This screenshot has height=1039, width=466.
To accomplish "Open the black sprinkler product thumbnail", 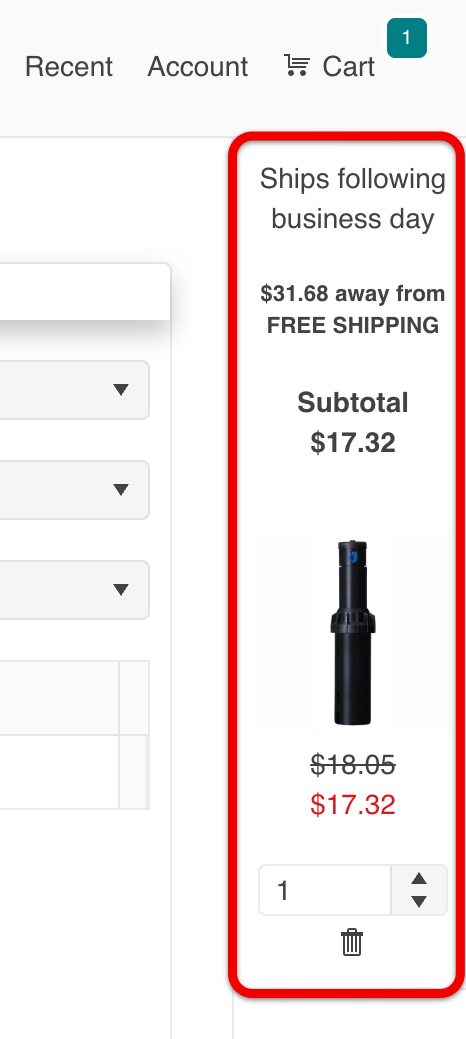I will (x=353, y=632).
